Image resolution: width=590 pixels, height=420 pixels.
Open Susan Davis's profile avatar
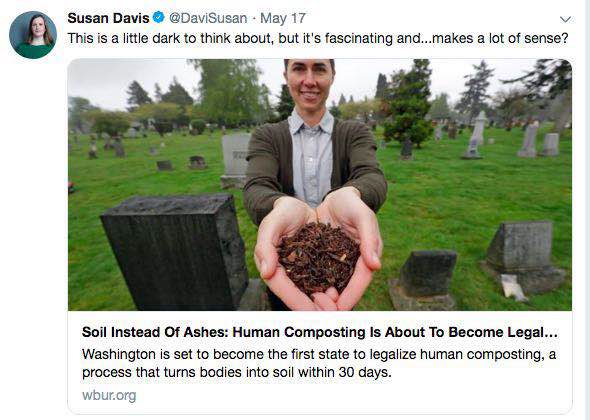33,35
